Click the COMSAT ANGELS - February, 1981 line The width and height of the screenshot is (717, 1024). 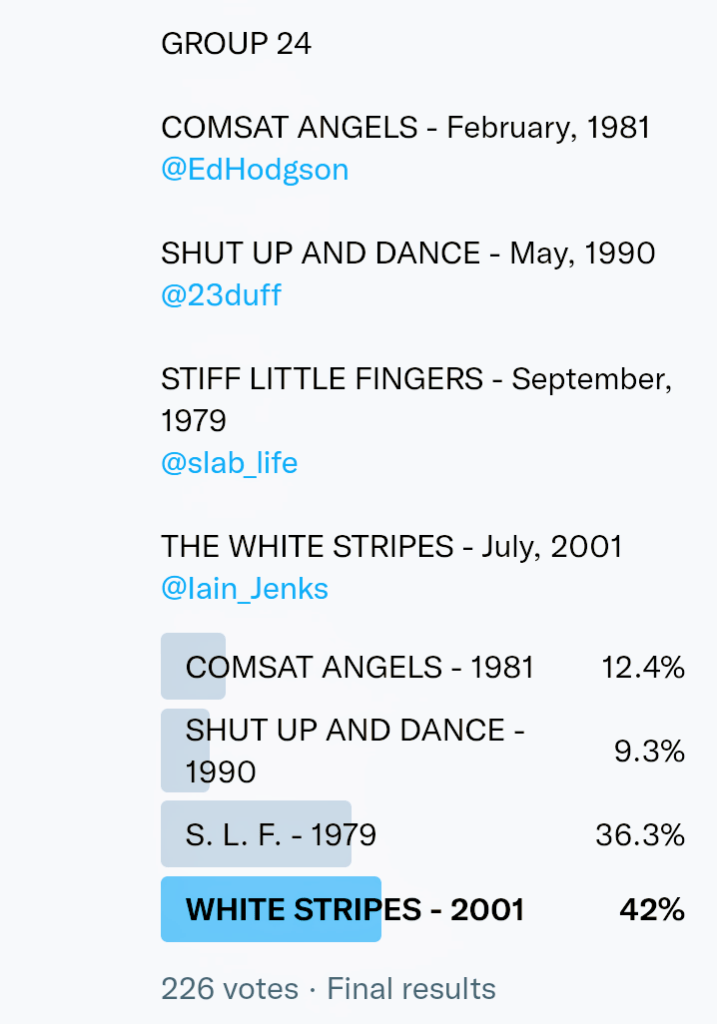click(x=406, y=127)
